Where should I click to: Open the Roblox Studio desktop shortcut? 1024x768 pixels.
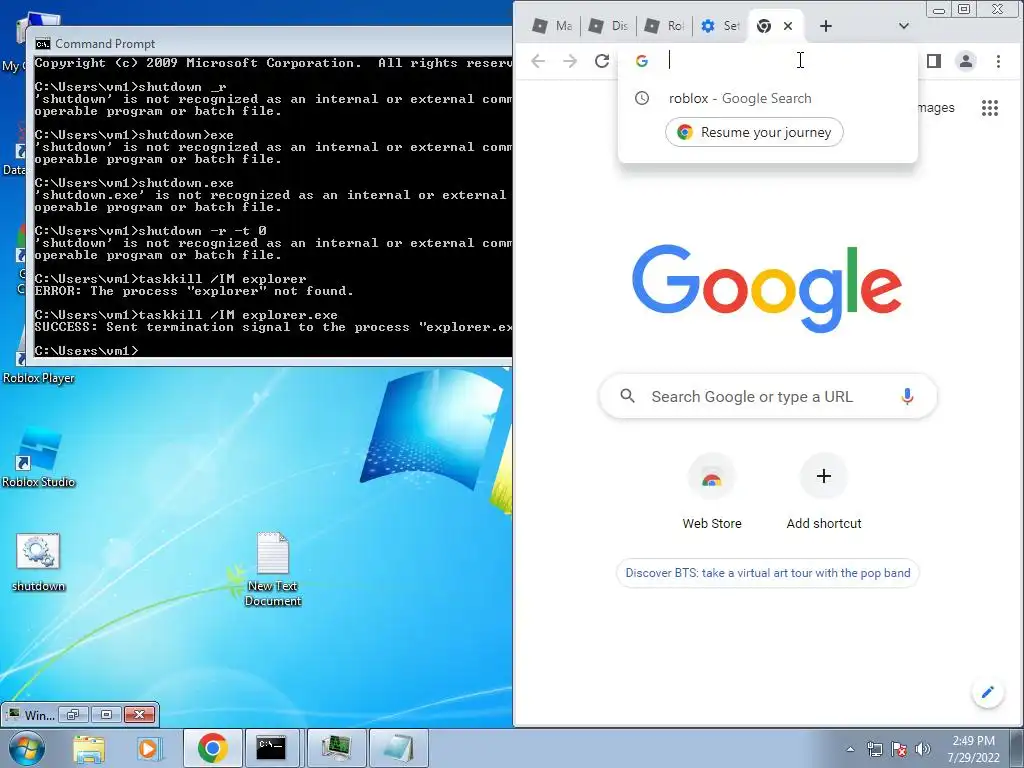(39, 457)
